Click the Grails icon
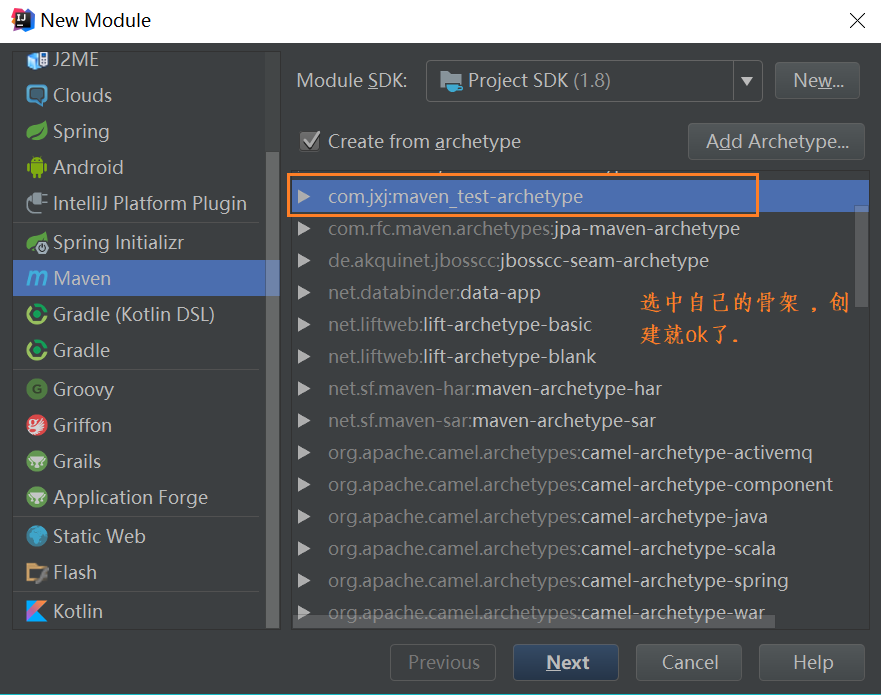Image resolution: width=881 pixels, height=696 pixels. (x=37, y=461)
